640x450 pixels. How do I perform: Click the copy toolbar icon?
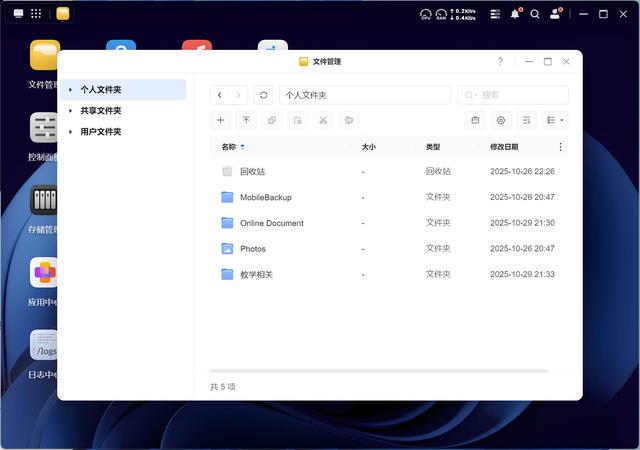272,120
